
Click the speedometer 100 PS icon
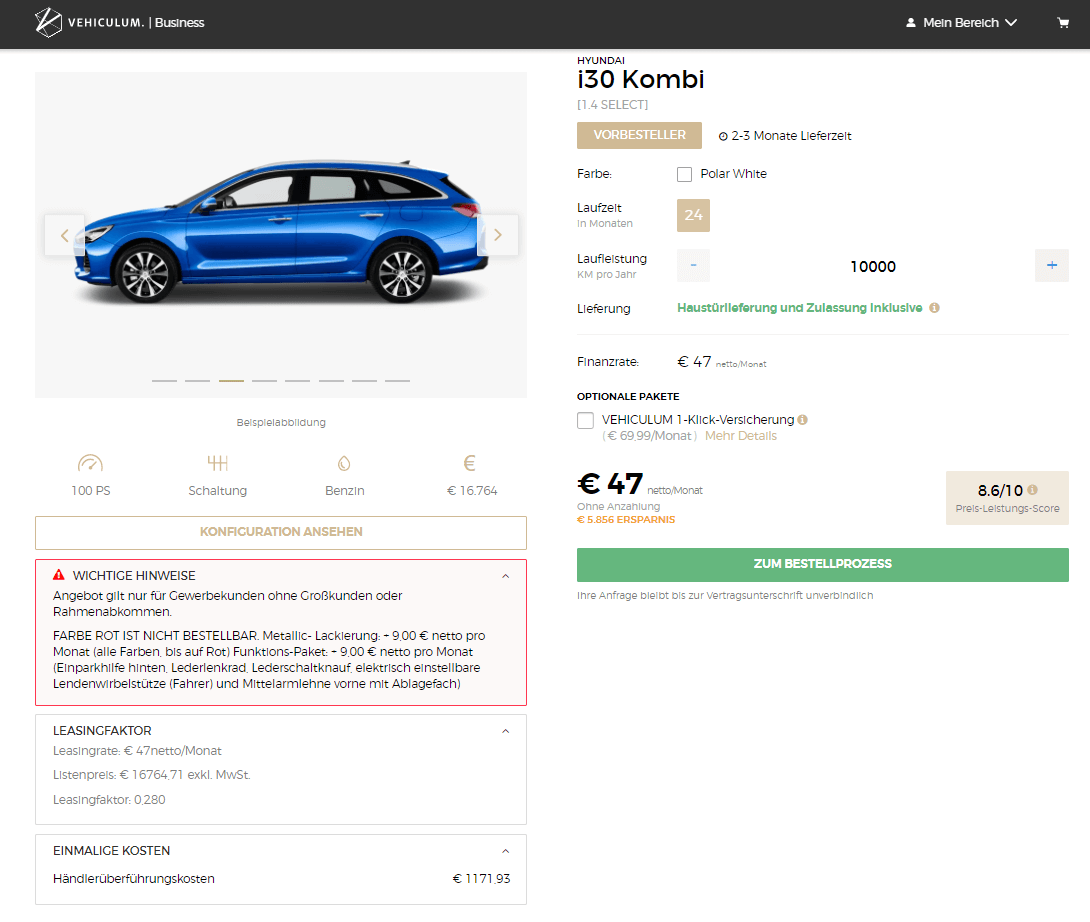(90, 463)
